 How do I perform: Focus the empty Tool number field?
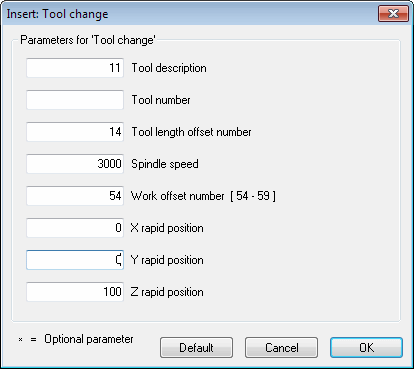coord(75,100)
